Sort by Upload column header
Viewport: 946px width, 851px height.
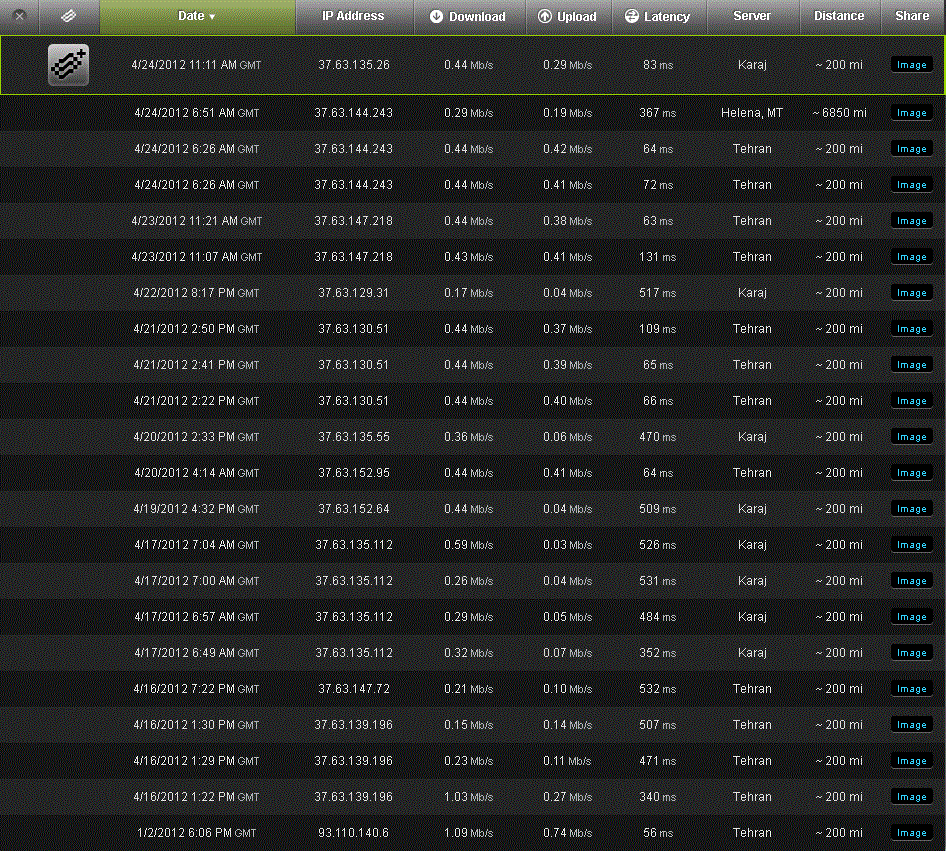click(x=568, y=16)
